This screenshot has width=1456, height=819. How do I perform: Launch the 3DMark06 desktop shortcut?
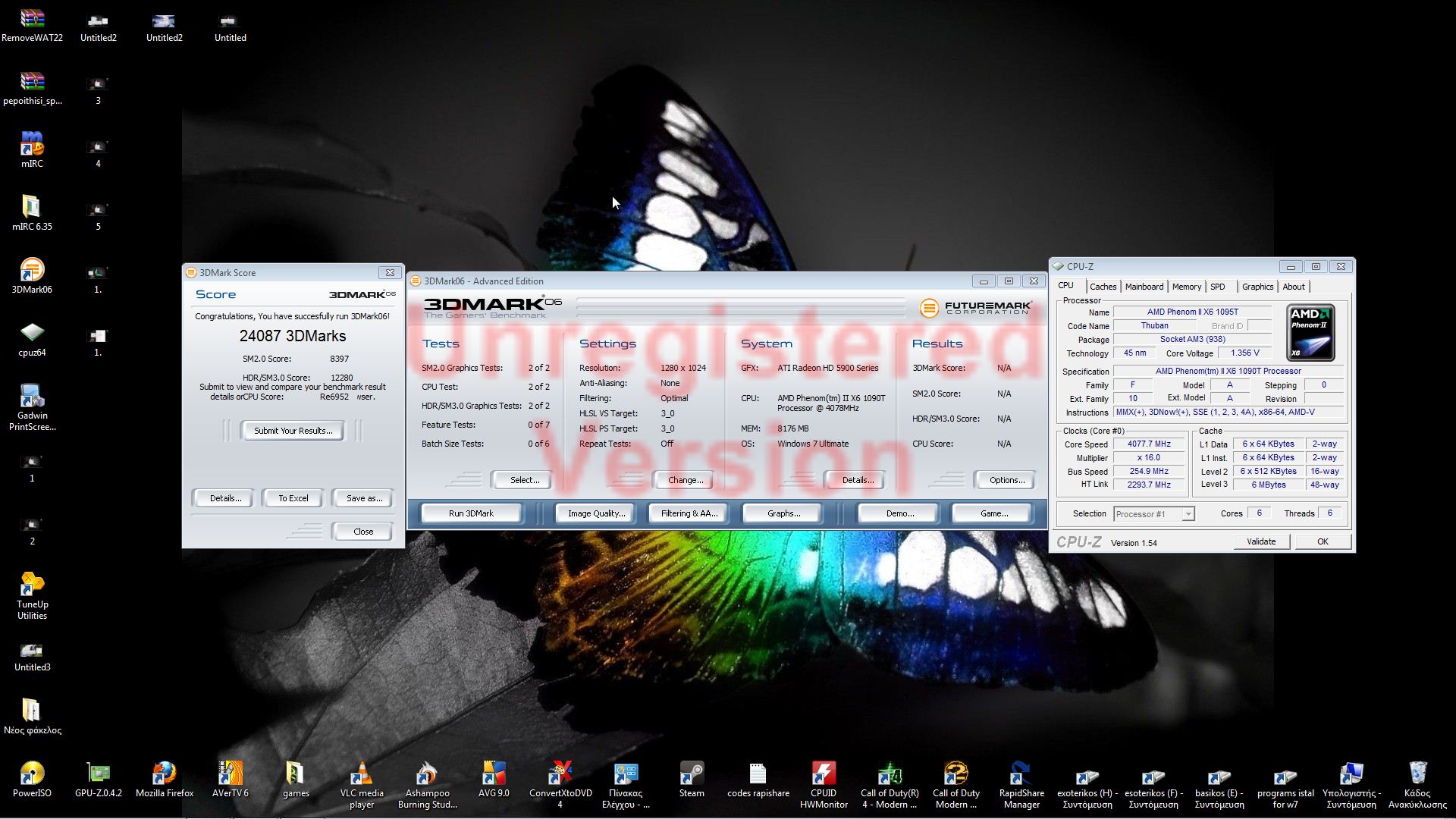(x=32, y=276)
